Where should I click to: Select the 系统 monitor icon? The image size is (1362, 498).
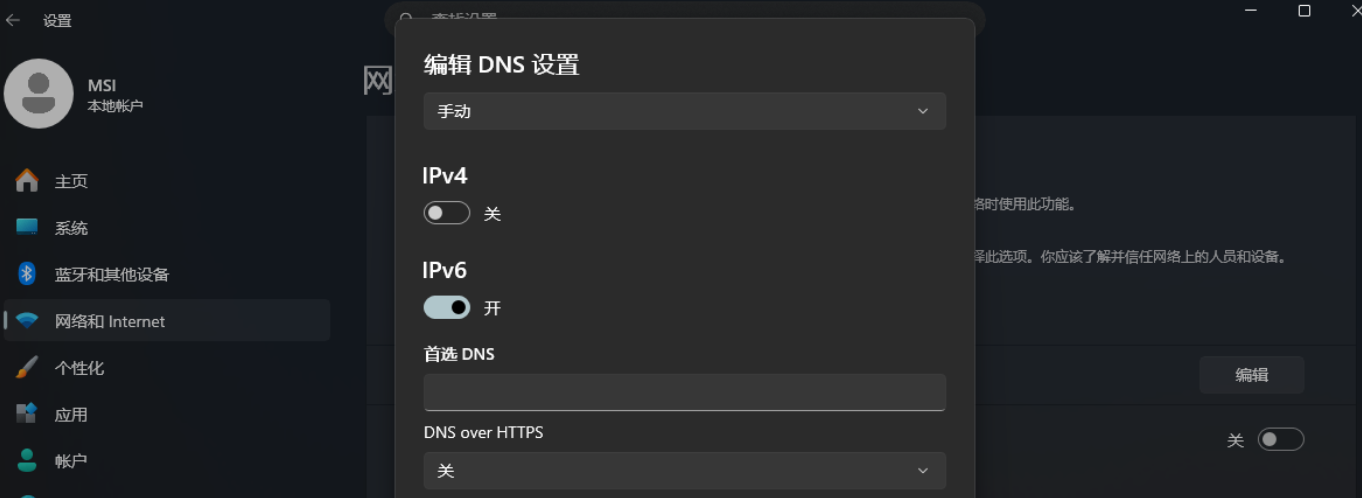[27, 227]
